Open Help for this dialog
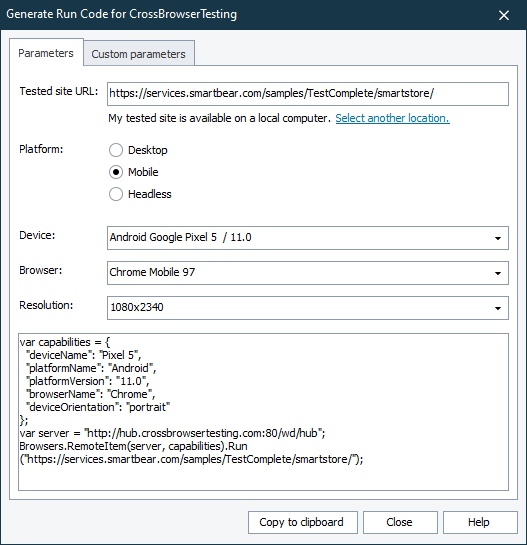Image resolution: width=527 pixels, height=545 pixels. pos(480,522)
